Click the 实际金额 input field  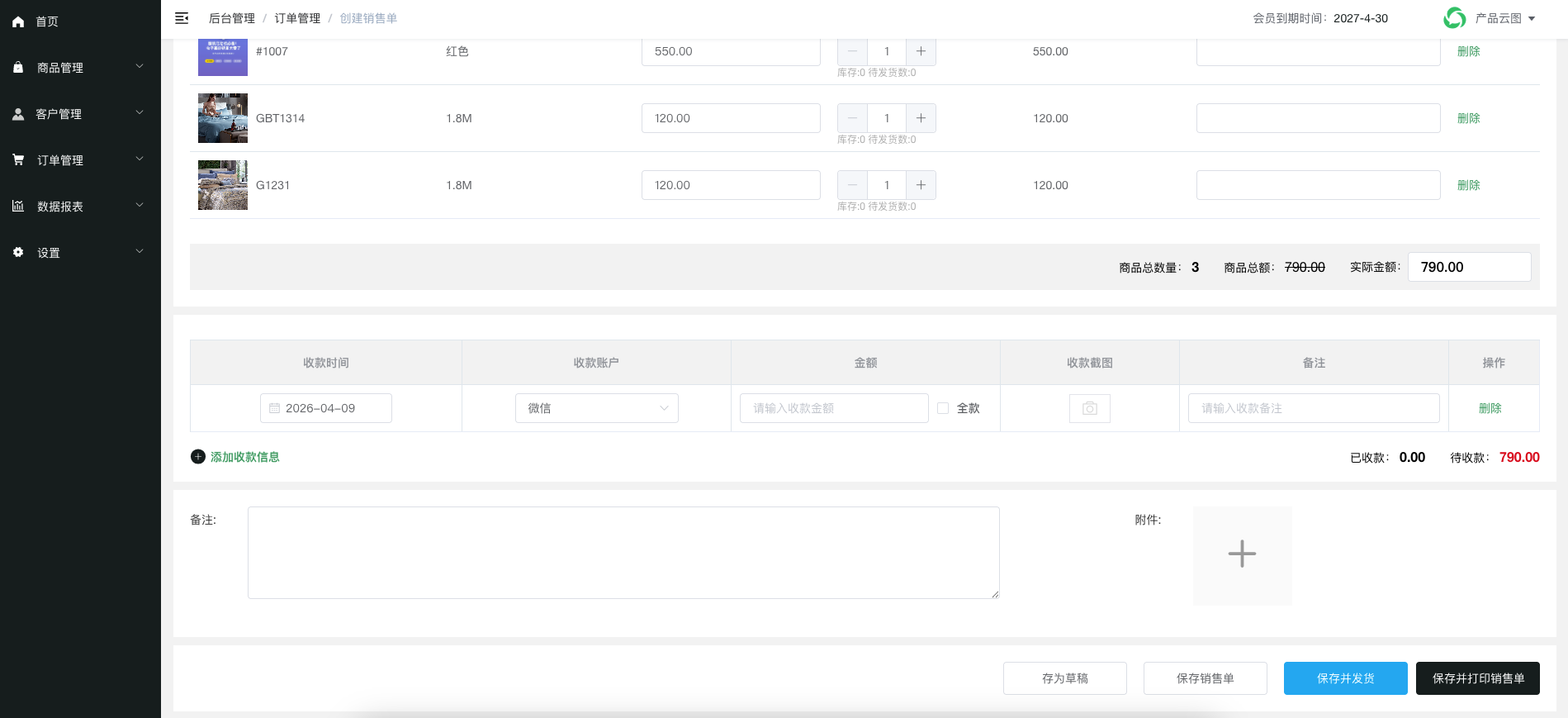(1470, 267)
